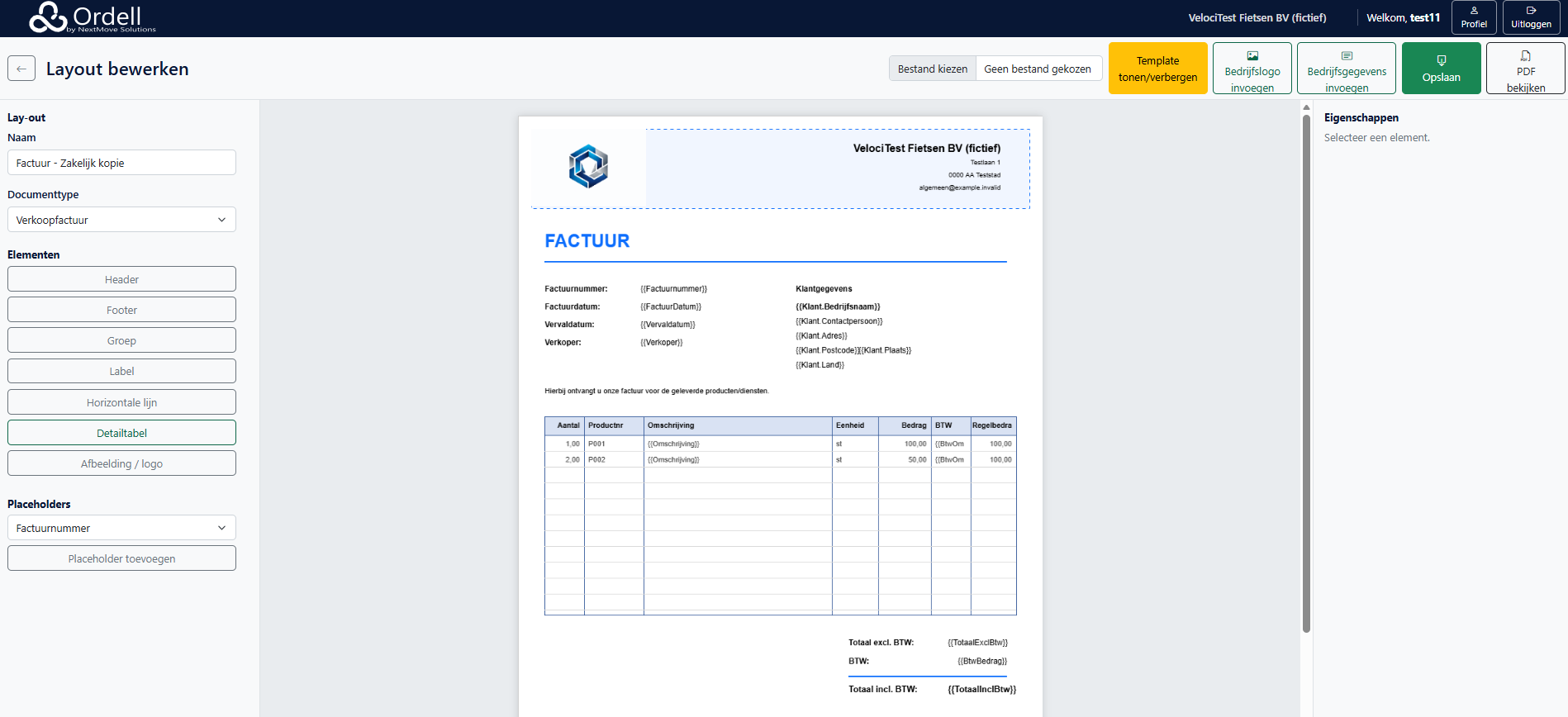Save layout with the Opslaan button

pyautogui.click(x=1441, y=69)
